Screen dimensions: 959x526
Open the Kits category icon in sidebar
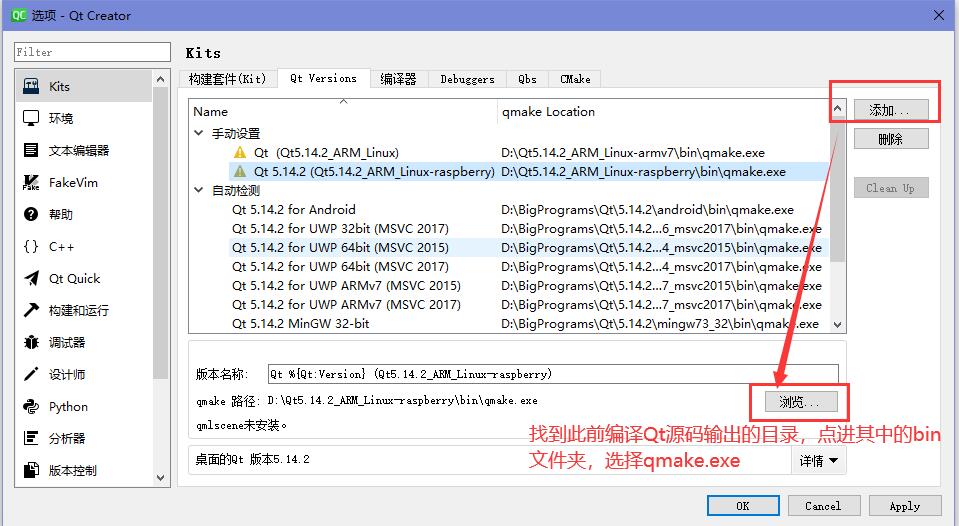pyautogui.click(x=31, y=86)
